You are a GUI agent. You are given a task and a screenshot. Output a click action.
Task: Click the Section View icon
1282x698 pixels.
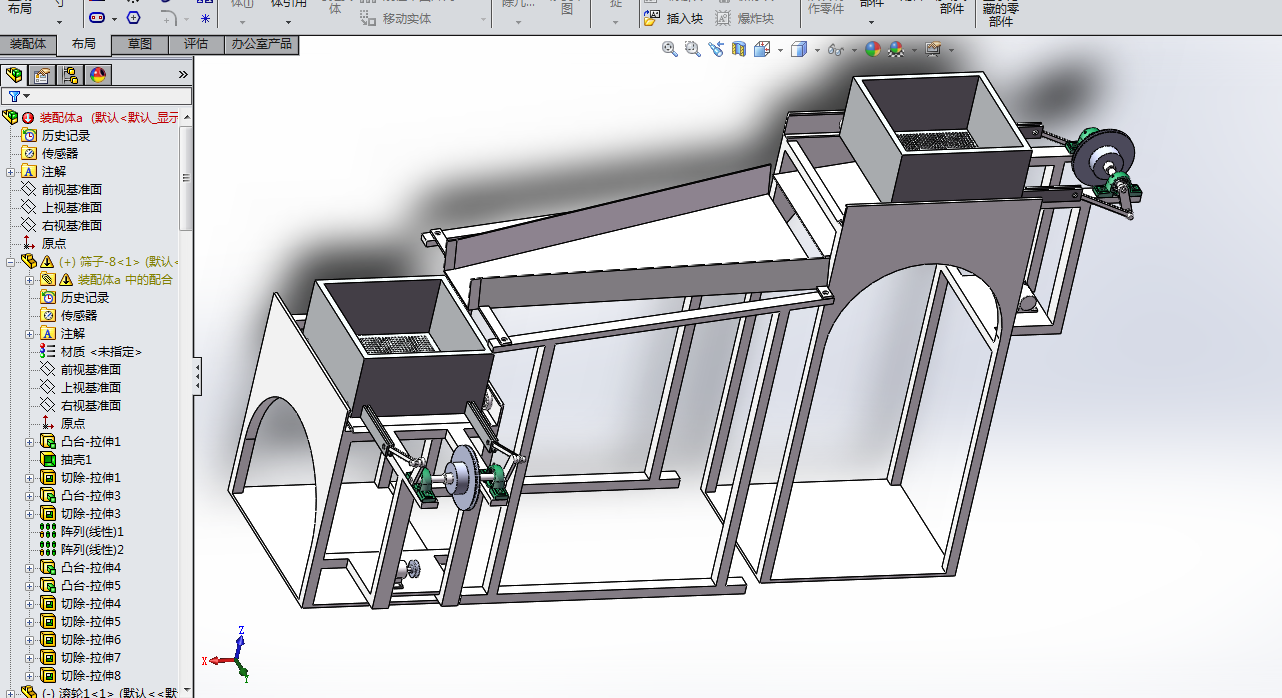(739, 49)
